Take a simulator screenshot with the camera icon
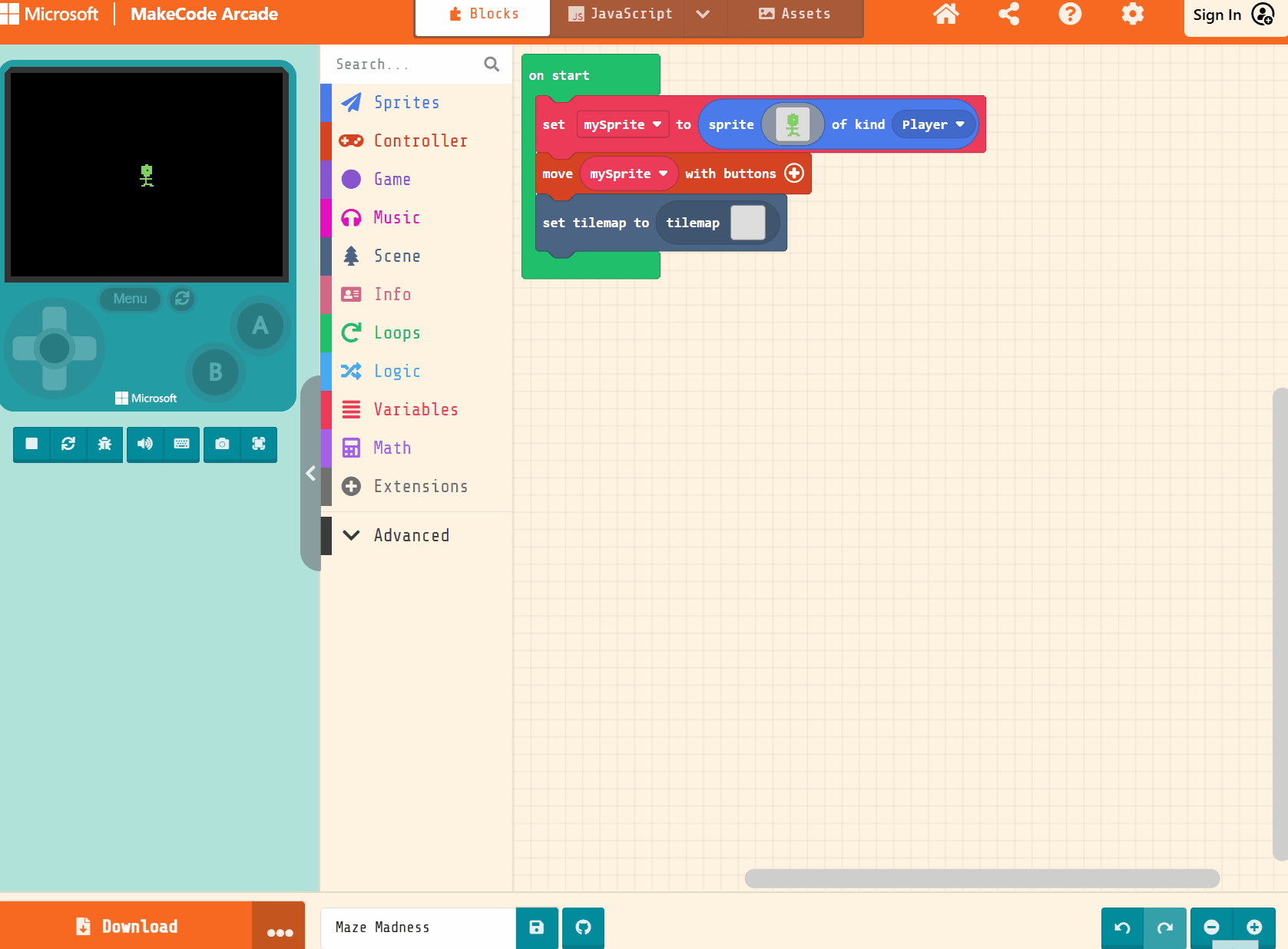This screenshot has width=1288, height=949. (222, 444)
